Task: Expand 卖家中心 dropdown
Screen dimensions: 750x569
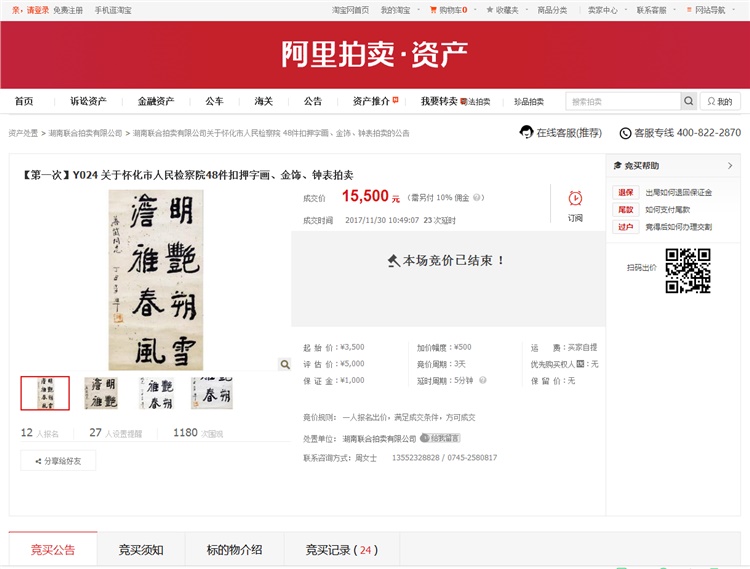Action: 626,10
